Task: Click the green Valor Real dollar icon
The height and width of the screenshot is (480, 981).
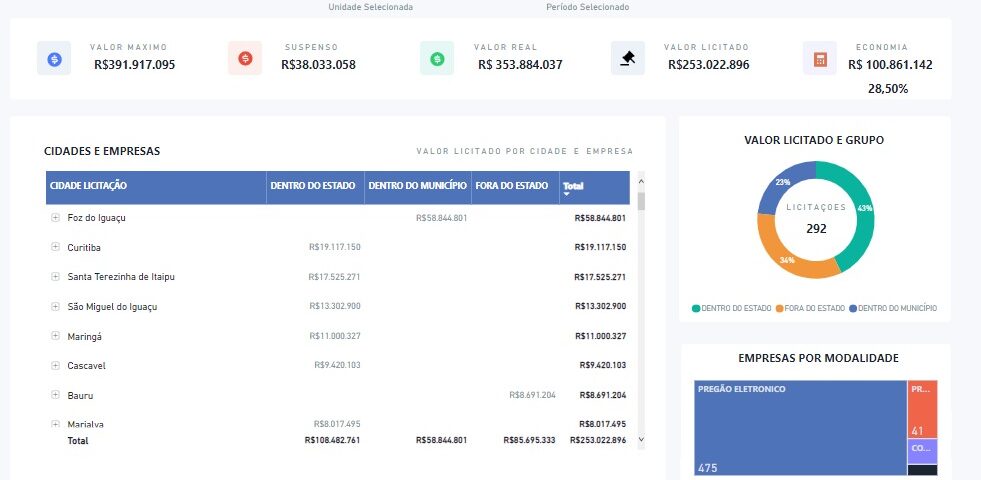Action: coord(437,59)
